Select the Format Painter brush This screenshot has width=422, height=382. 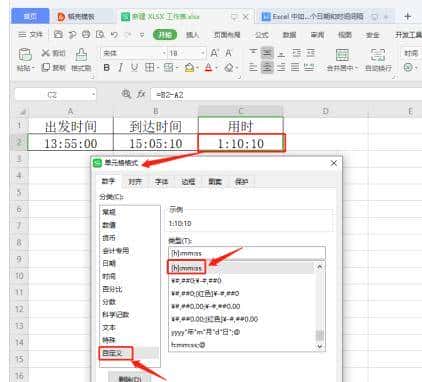coord(81,54)
